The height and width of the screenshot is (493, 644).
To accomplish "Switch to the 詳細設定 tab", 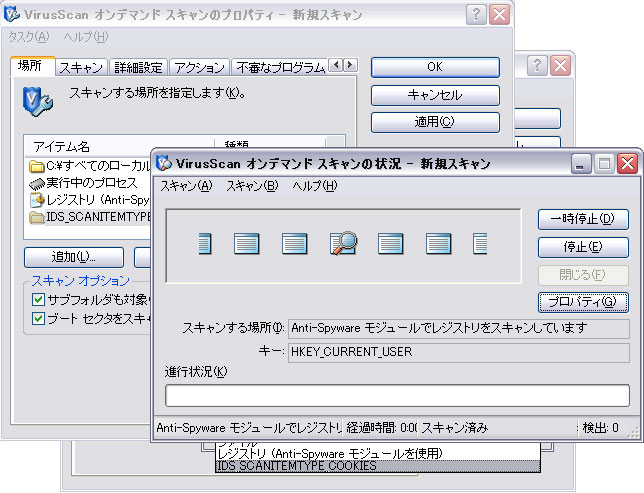I will click(138, 67).
